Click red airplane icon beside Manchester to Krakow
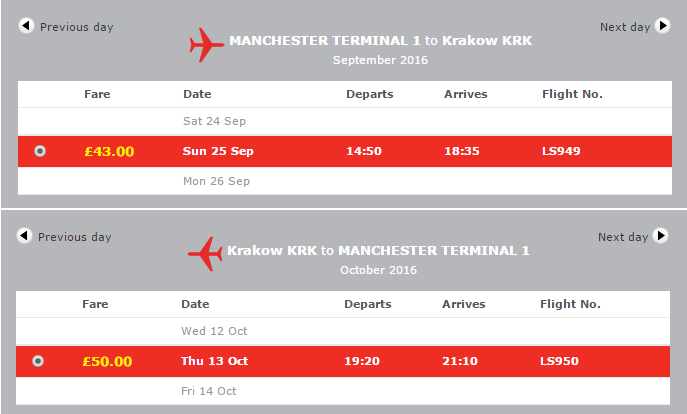 206,45
